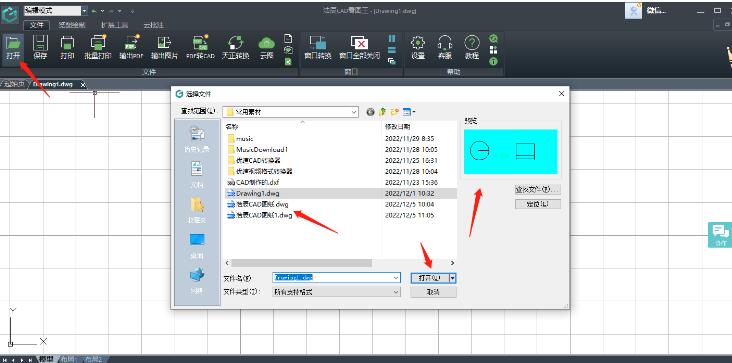Open the 批量打印 batch print tool
Image resolution: width=732 pixels, height=363 pixels.
(x=98, y=47)
